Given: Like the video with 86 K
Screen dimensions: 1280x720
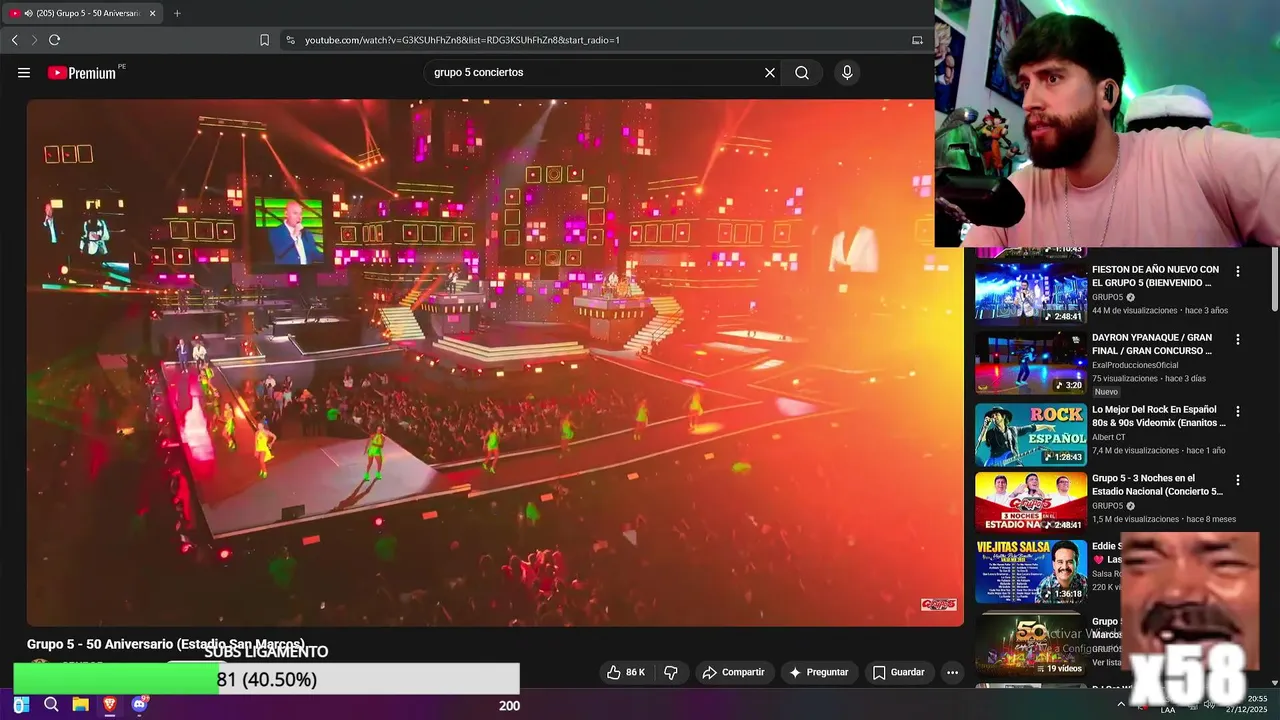Looking at the screenshot, I should [x=626, y=672].
